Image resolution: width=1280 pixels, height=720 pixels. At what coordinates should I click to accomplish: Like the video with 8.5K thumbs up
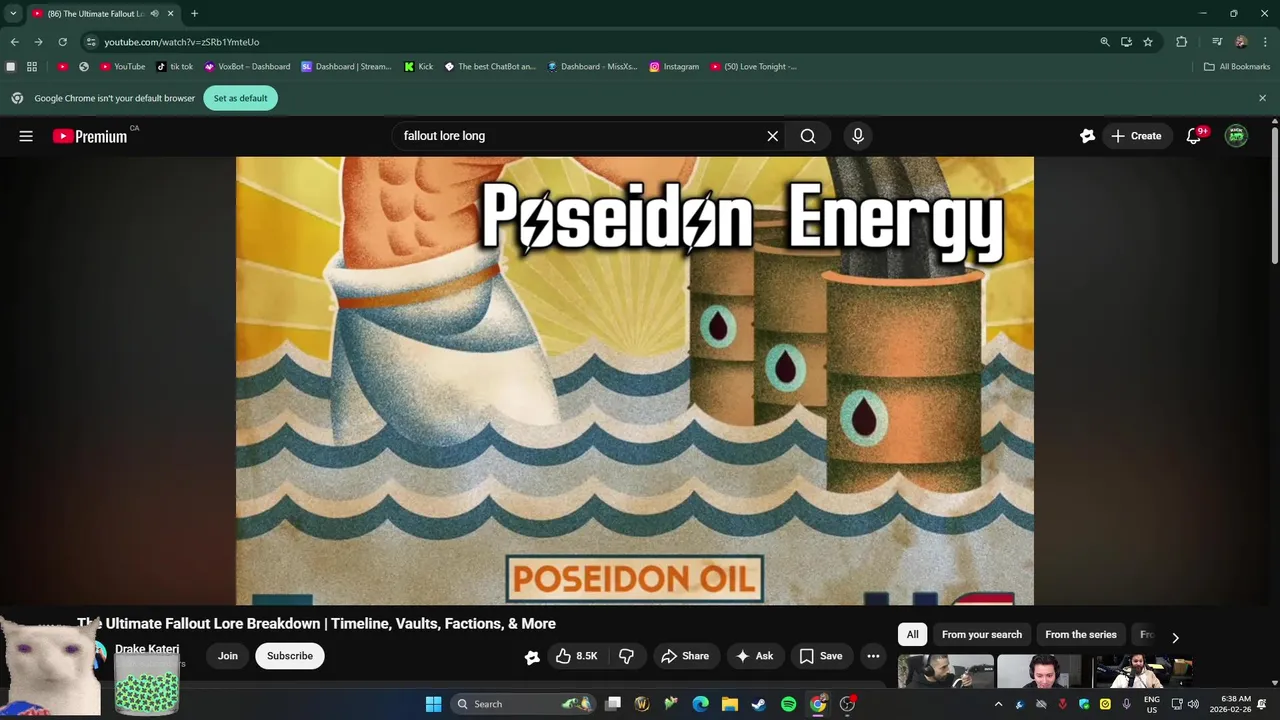point(577,656)
